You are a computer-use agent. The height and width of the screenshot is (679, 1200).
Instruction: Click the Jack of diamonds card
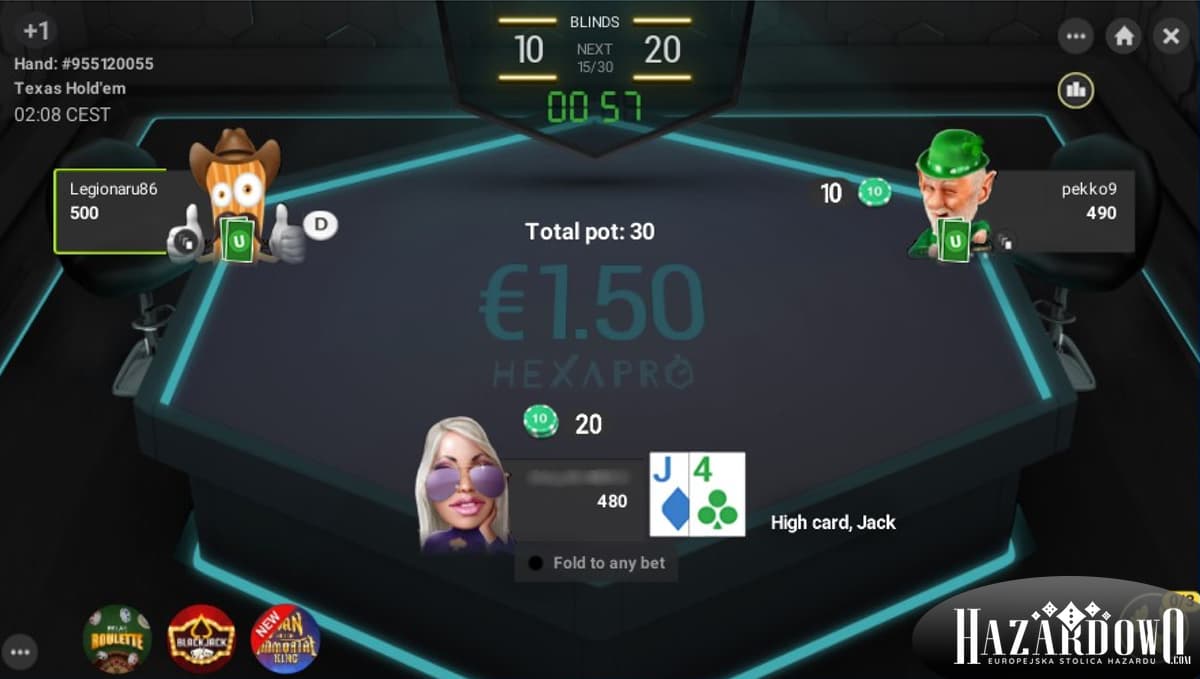[669, 494]
